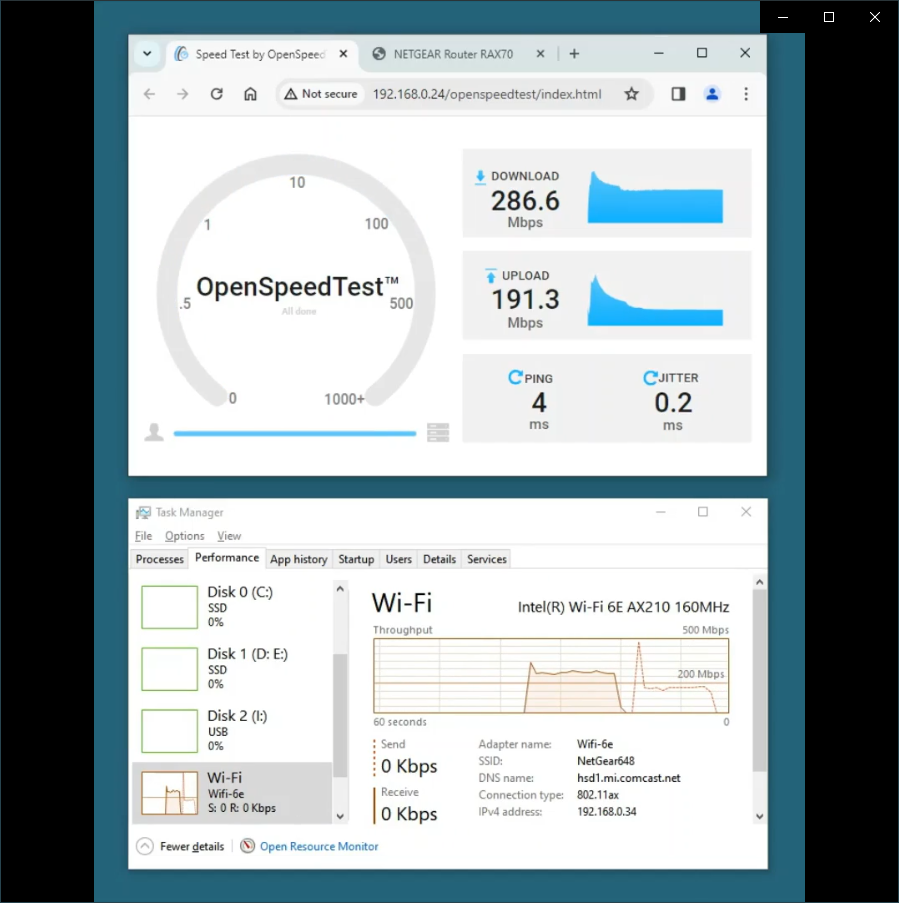Click the up arrow of details scrollbar
The width and height of the screenshot is (899, 903).
click(x=760, y=582)
